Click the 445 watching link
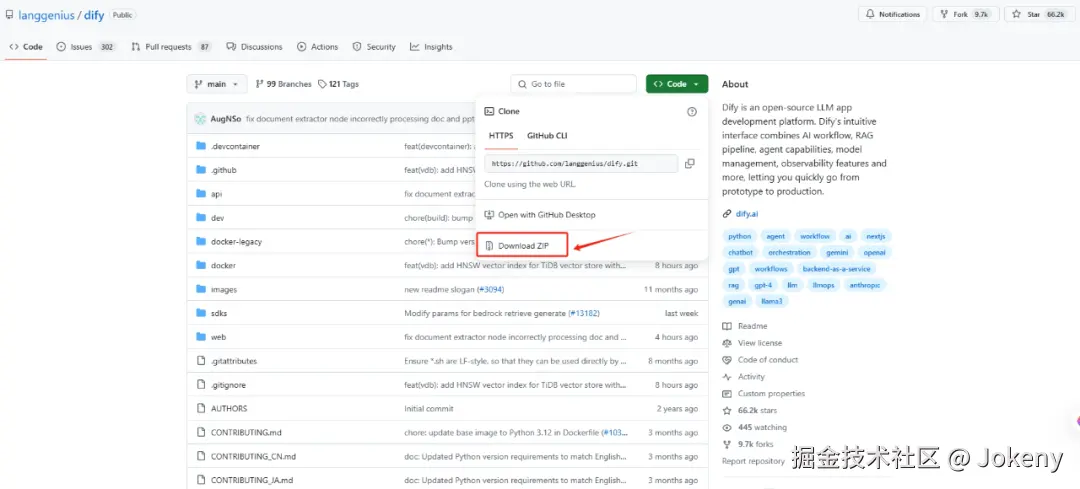1080x489 pixels. click(762, 427)
